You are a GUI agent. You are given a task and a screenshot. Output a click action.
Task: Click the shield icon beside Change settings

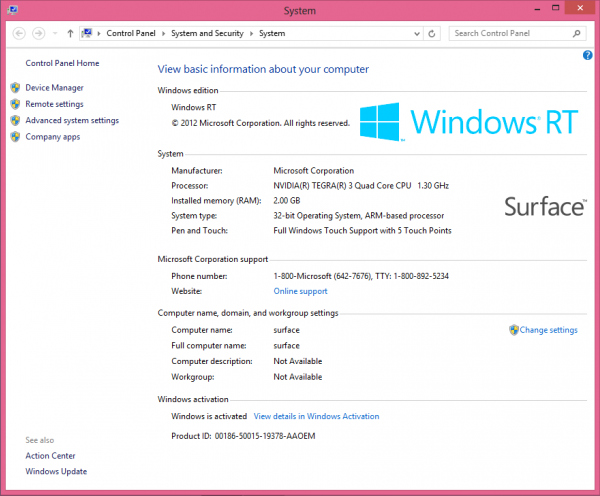click(514, 330)
